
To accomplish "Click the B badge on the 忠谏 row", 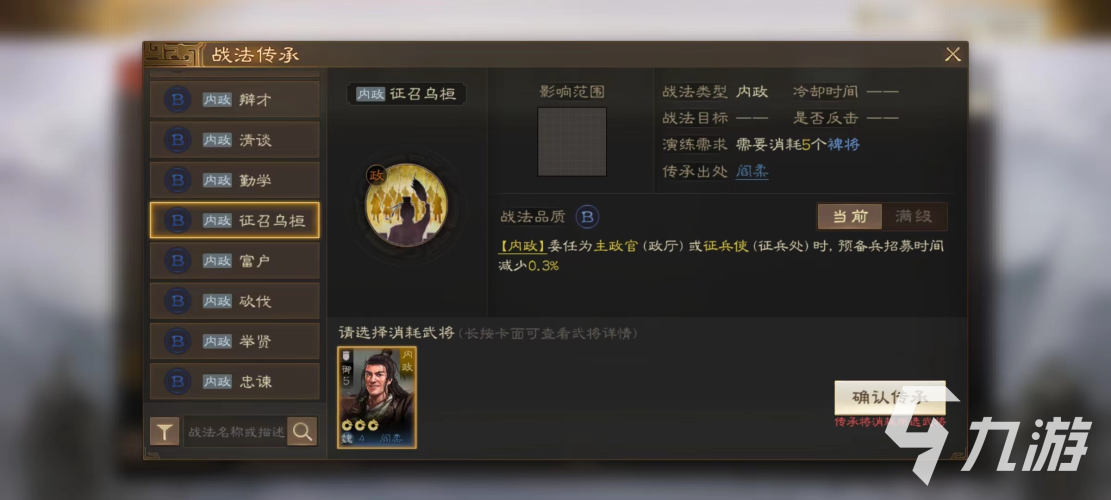I will coord(177,382).
